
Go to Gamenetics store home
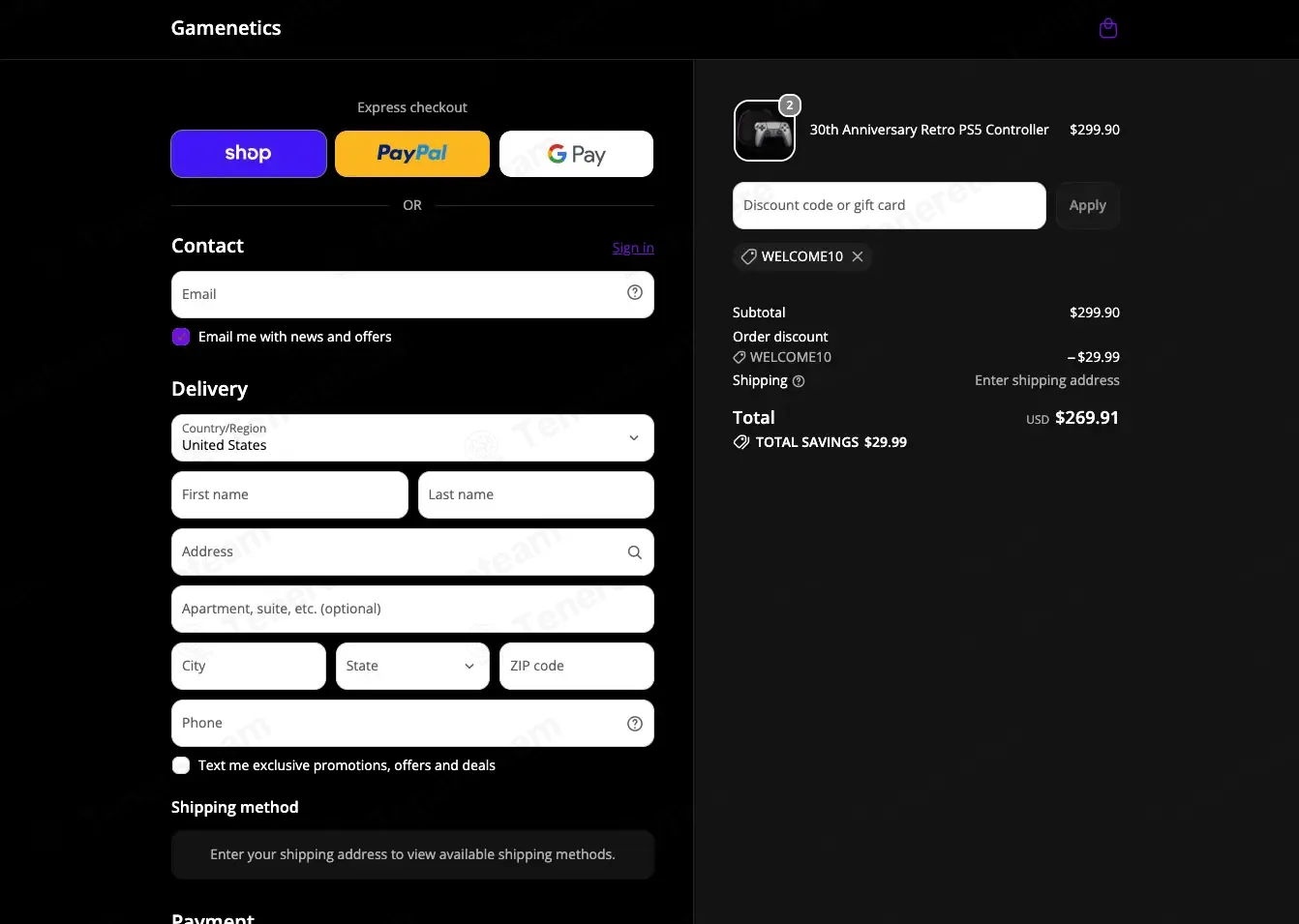click(x=227, y=28)
